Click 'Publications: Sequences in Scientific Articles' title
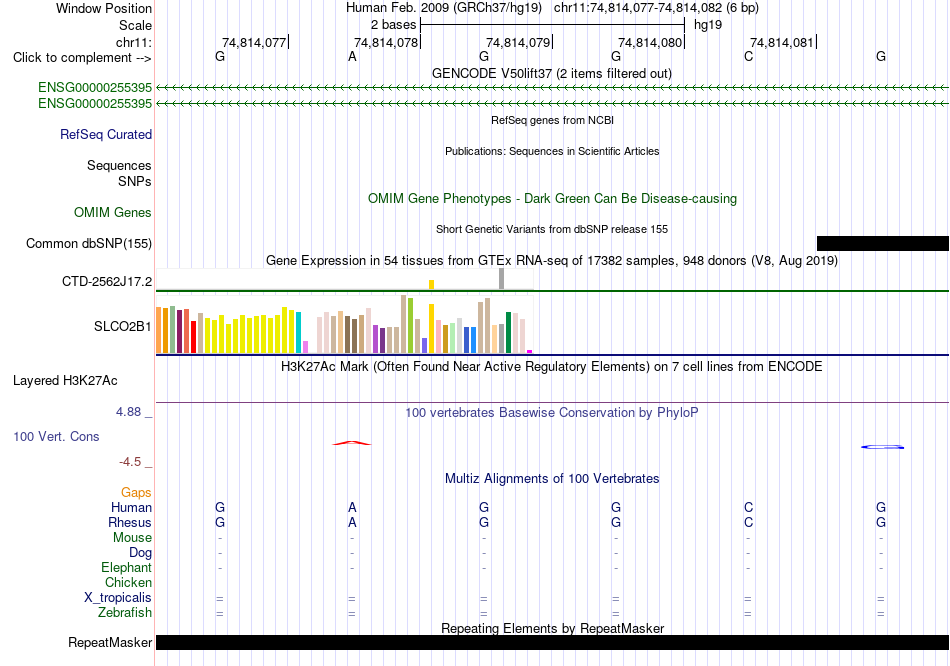This screenshot has height=666, width=950. pyautogui.click(x=552, y=151)
